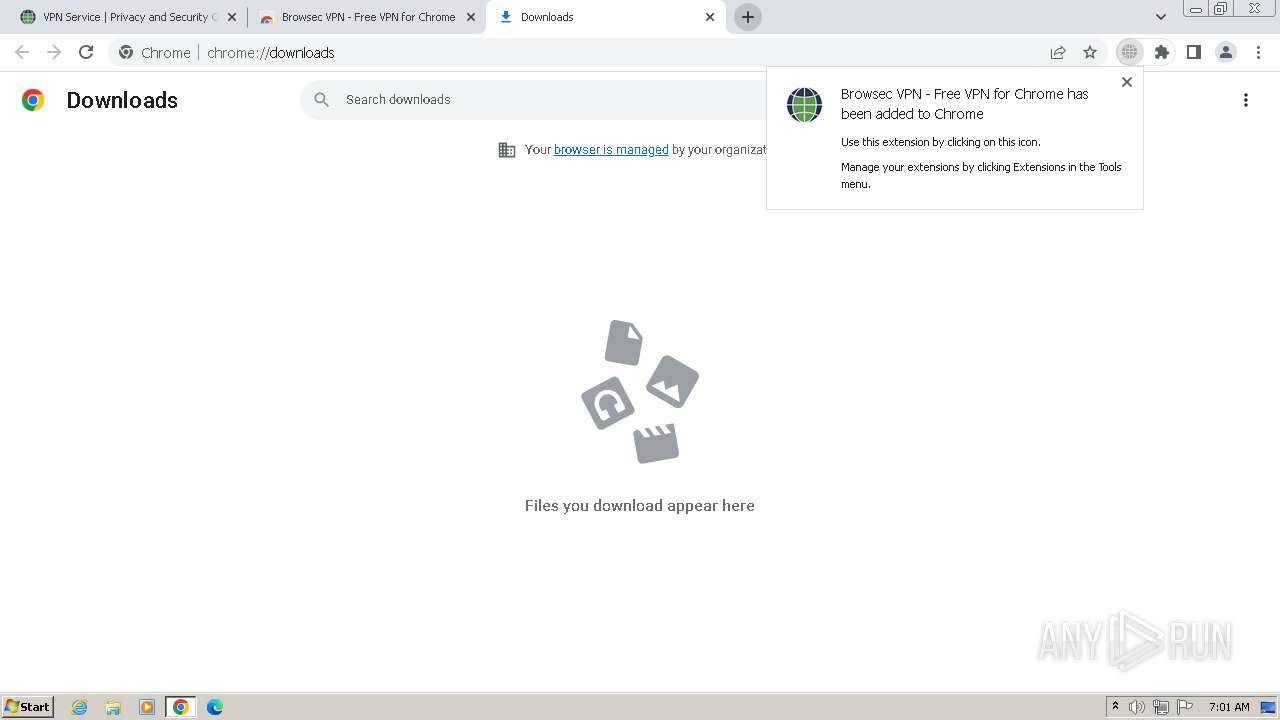Dismiss the Browsec extension added popup
Screen dimensions: 1280x720
coord(1127,82)
